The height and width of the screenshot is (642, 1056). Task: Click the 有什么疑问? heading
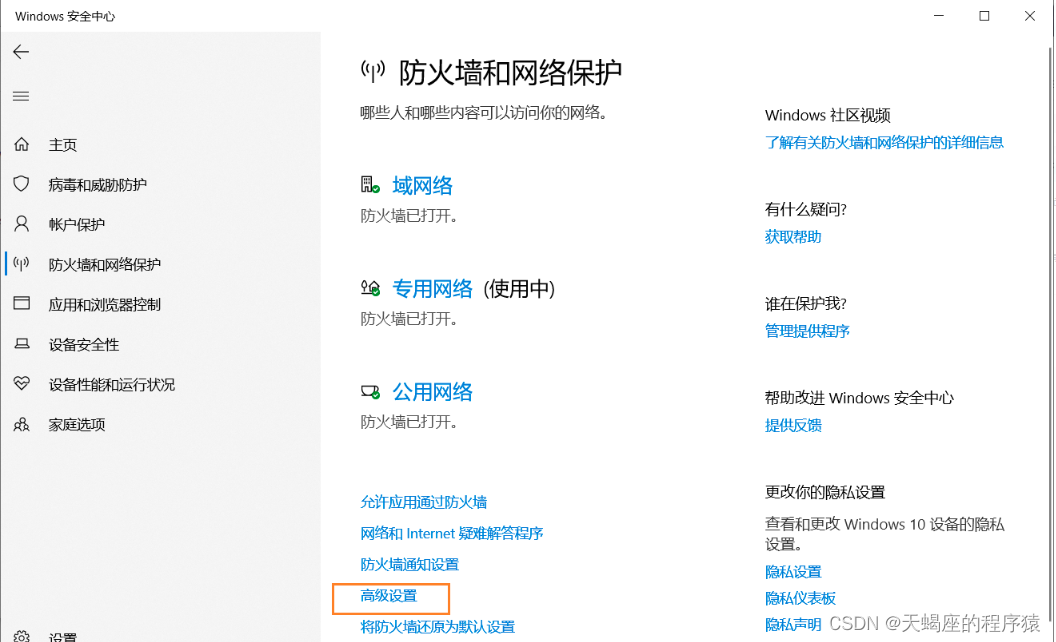(805, 210)
